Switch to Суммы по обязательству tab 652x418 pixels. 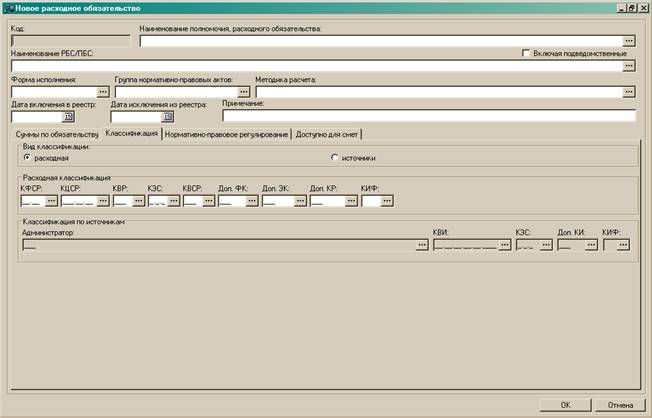point(57,134)
